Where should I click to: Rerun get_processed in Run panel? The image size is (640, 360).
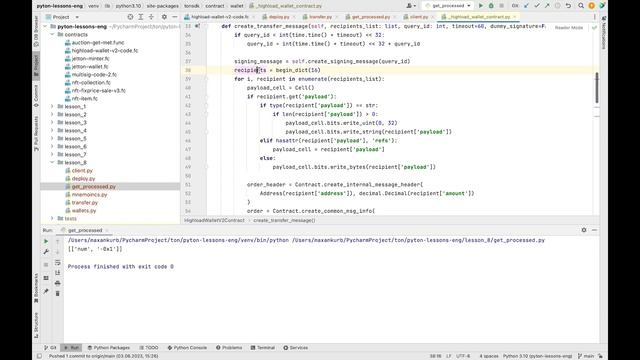[x=46, y=241]
